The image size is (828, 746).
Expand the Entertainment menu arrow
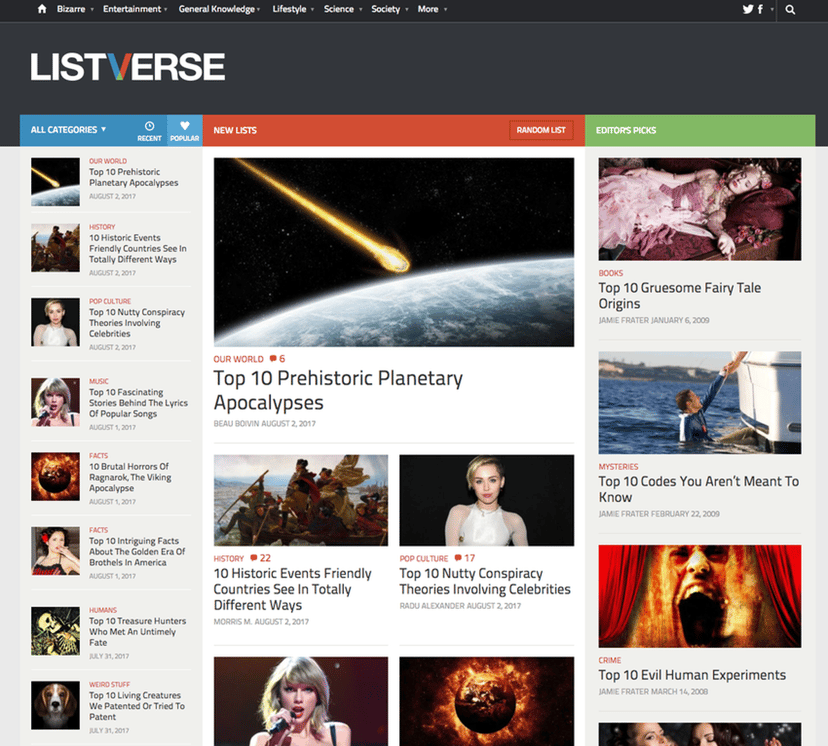click(166, 10)
